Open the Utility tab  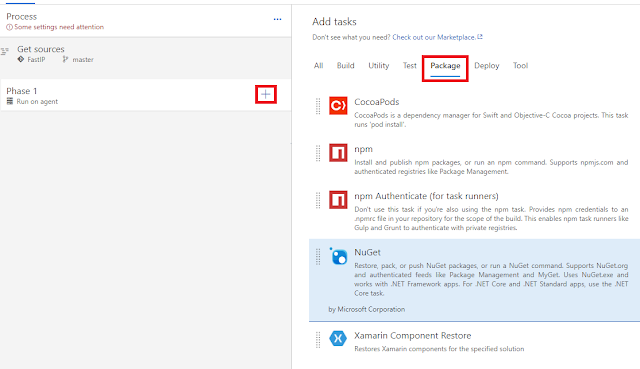(378, 66)
